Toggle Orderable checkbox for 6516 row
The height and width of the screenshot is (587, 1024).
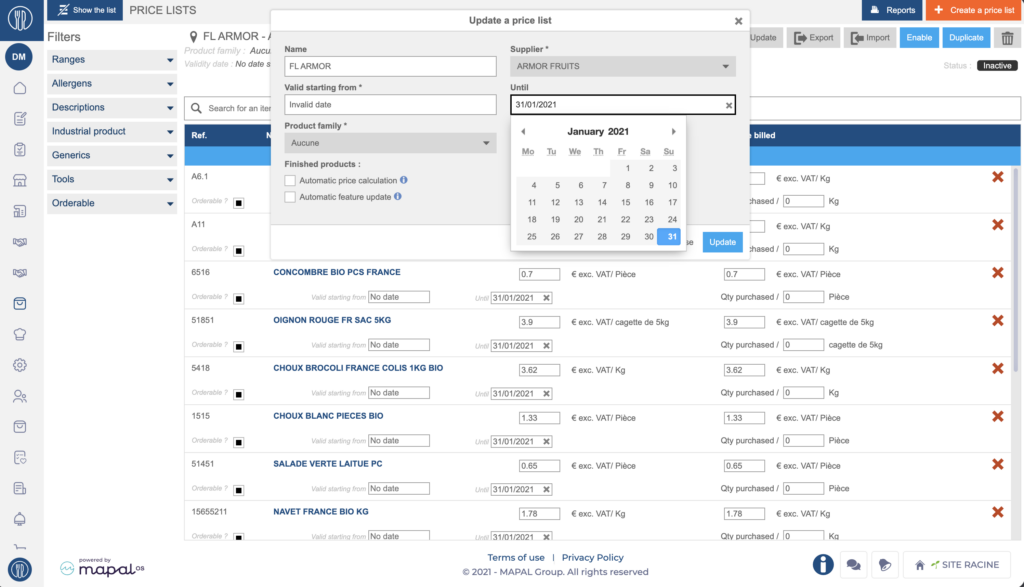pos(238,298)
